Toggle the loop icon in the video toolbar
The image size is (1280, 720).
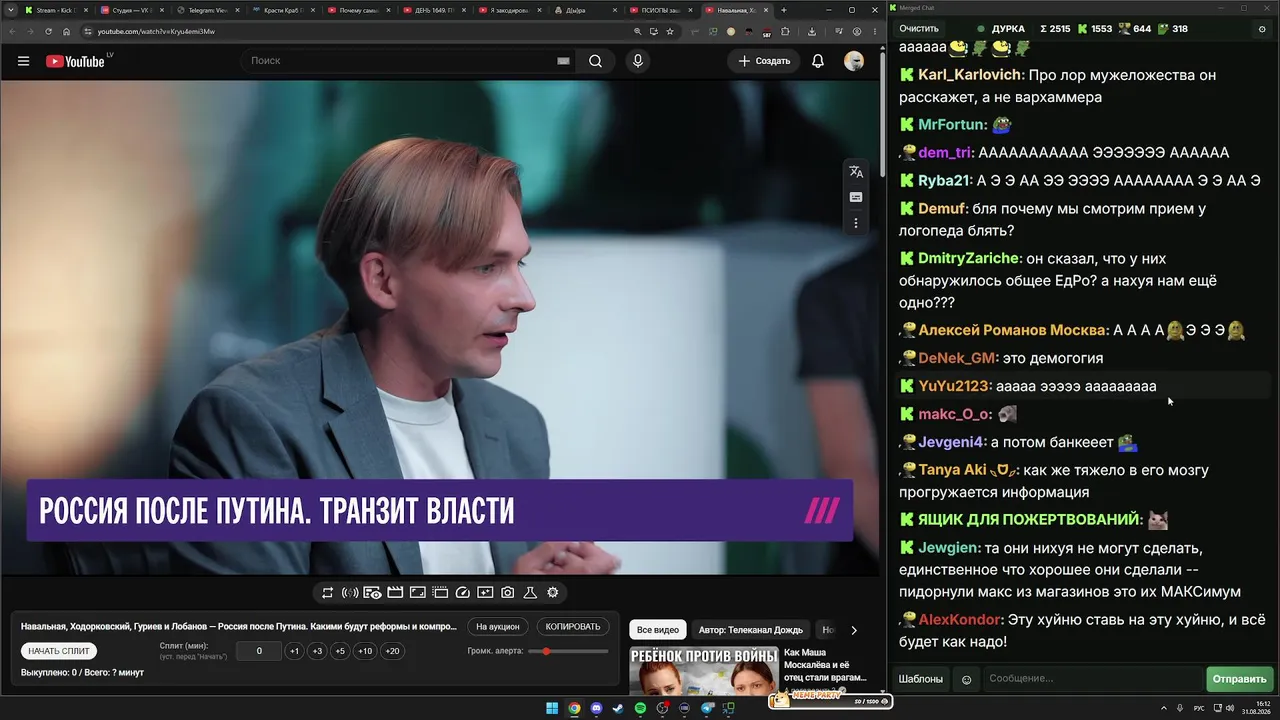327,593
